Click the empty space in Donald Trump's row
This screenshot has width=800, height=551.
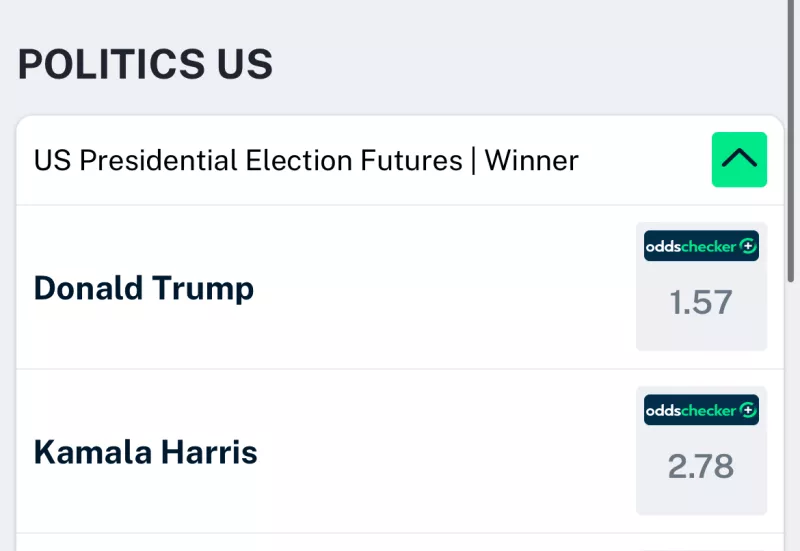click(444, 287)
